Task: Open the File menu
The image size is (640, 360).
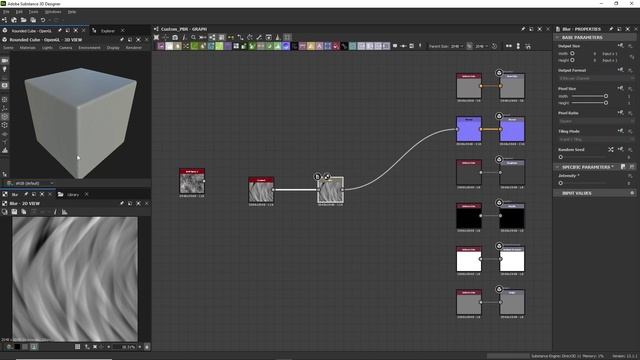Action: [6, 12]
